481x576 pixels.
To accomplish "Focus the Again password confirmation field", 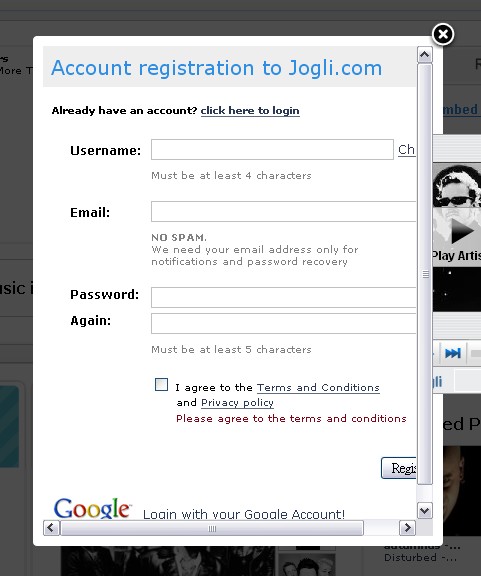I will (283, 324).
